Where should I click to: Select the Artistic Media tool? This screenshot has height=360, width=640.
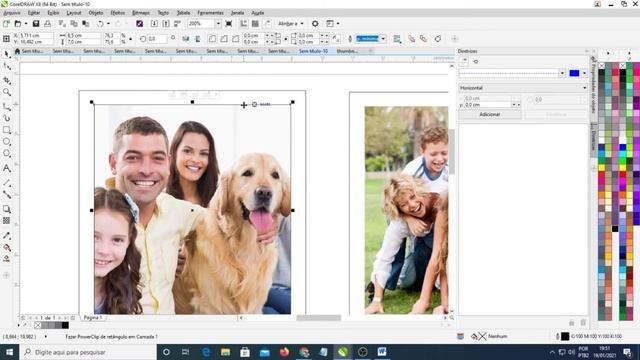coord(7,118)
